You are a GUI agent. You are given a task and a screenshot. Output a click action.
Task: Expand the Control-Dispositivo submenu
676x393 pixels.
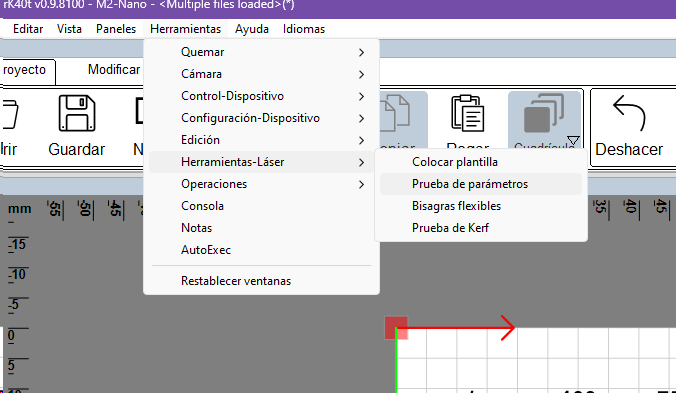pyautogui.click(x=261, y=96)
